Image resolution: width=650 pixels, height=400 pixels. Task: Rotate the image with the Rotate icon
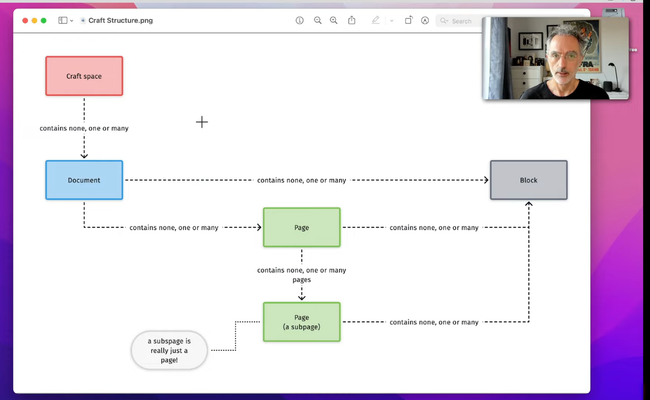(408, 20)
